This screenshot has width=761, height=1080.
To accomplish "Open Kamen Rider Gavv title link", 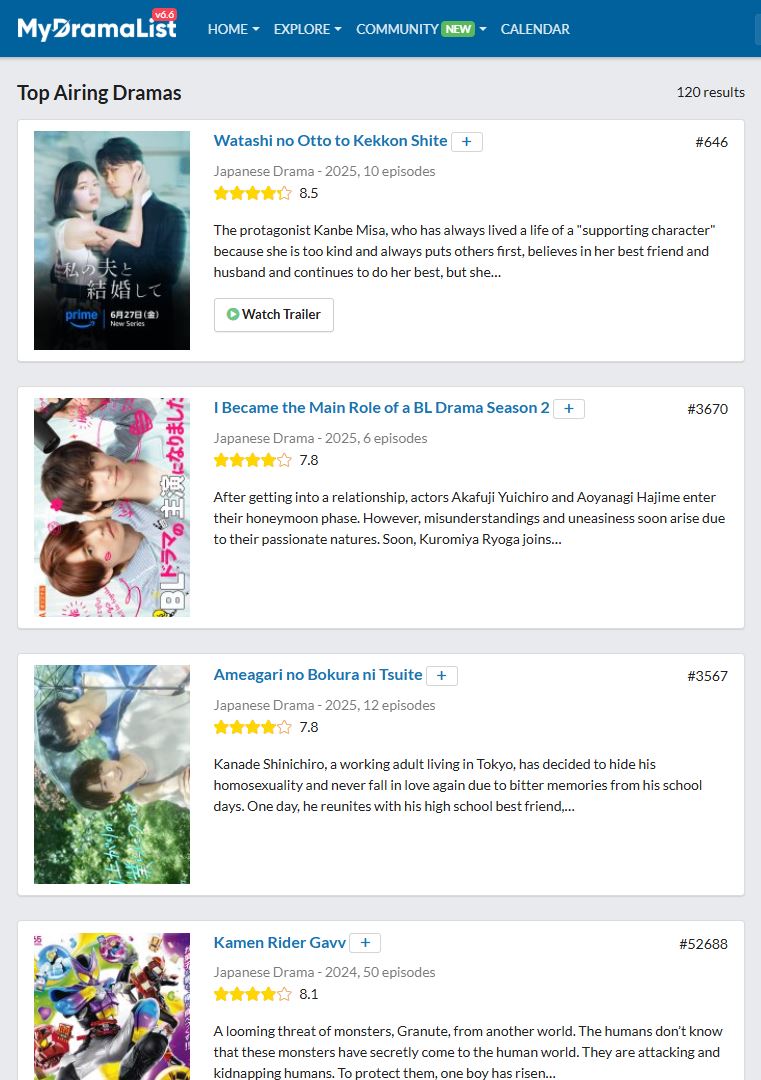I will click(x=280, y=942).
